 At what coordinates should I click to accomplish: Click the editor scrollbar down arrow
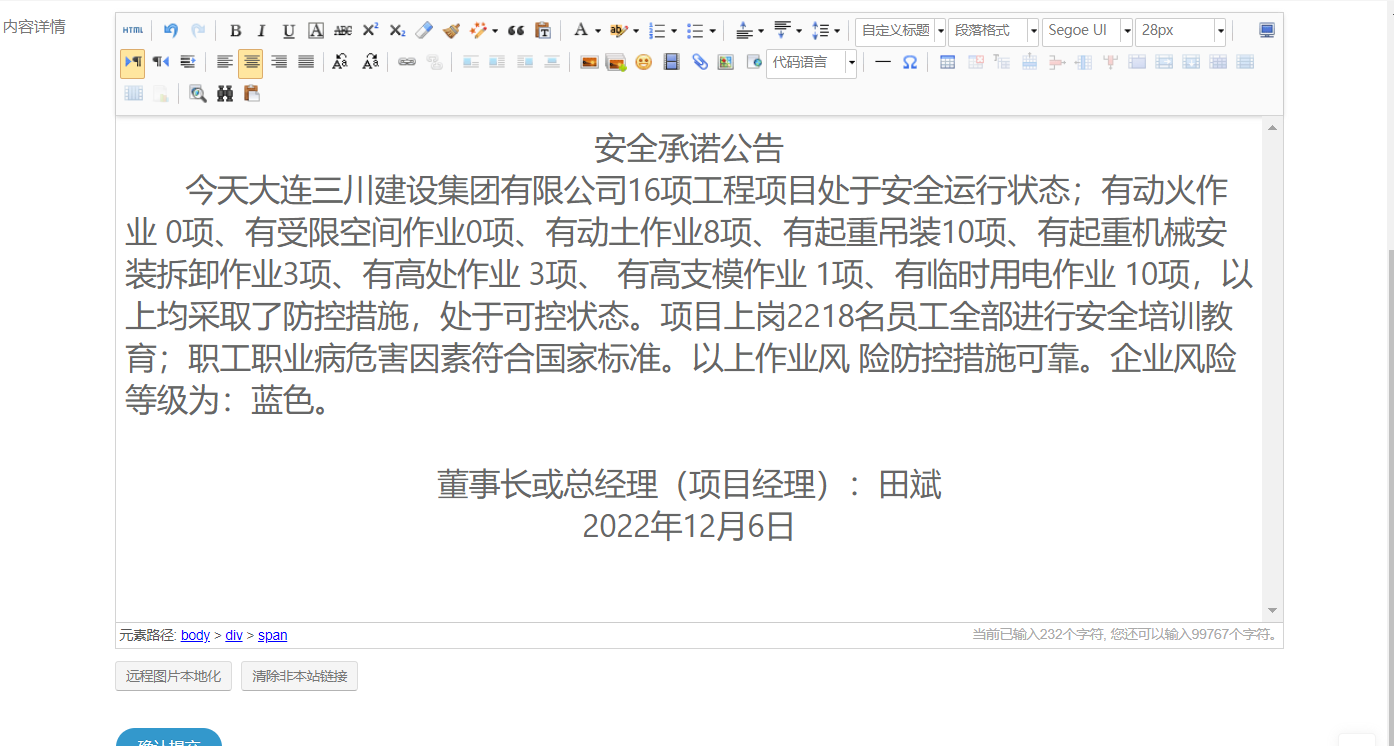1273,610
